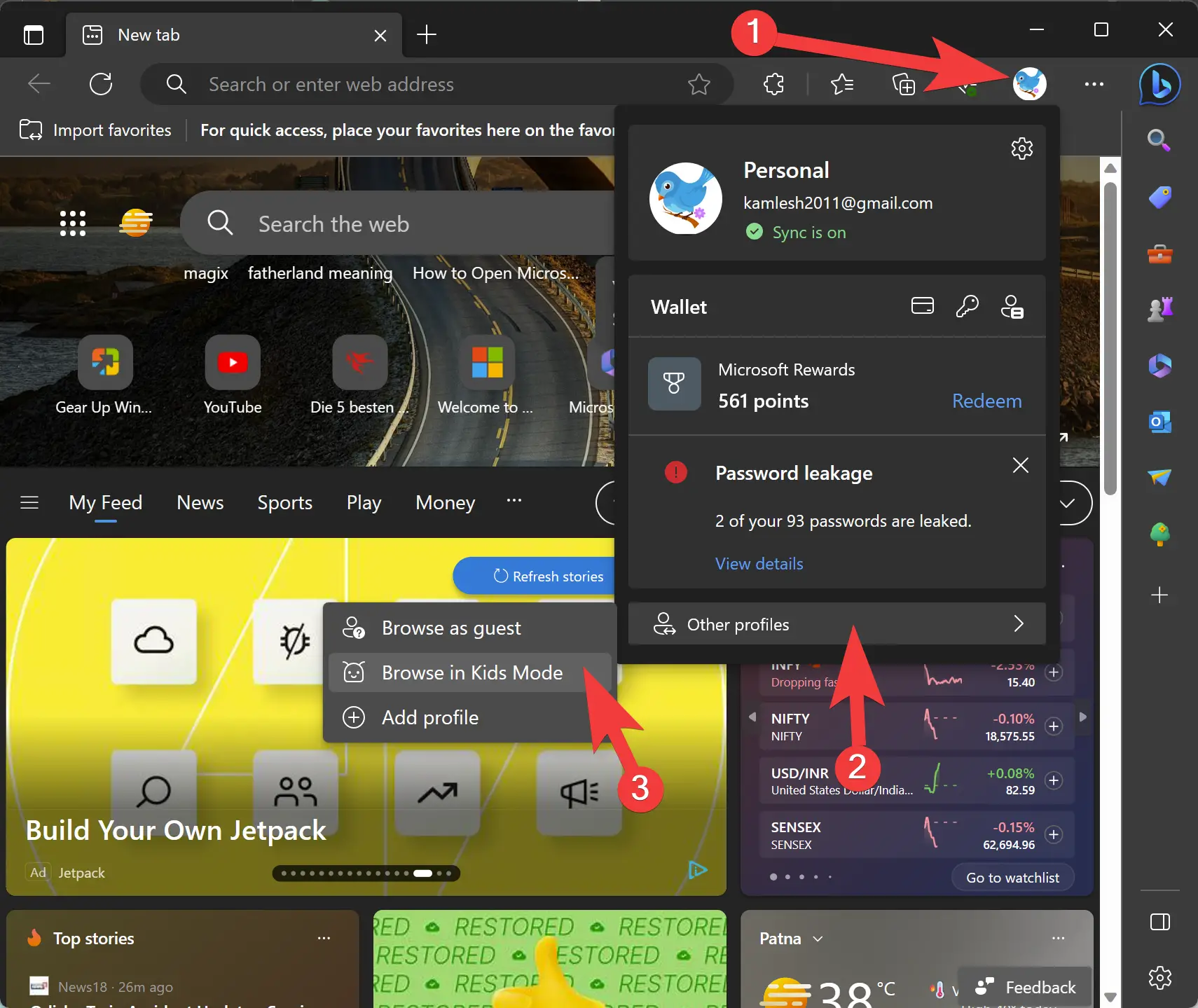Show more feed categories ellipsis
Viewport: 1198px width, 1008px height.
tap(514, 500)
